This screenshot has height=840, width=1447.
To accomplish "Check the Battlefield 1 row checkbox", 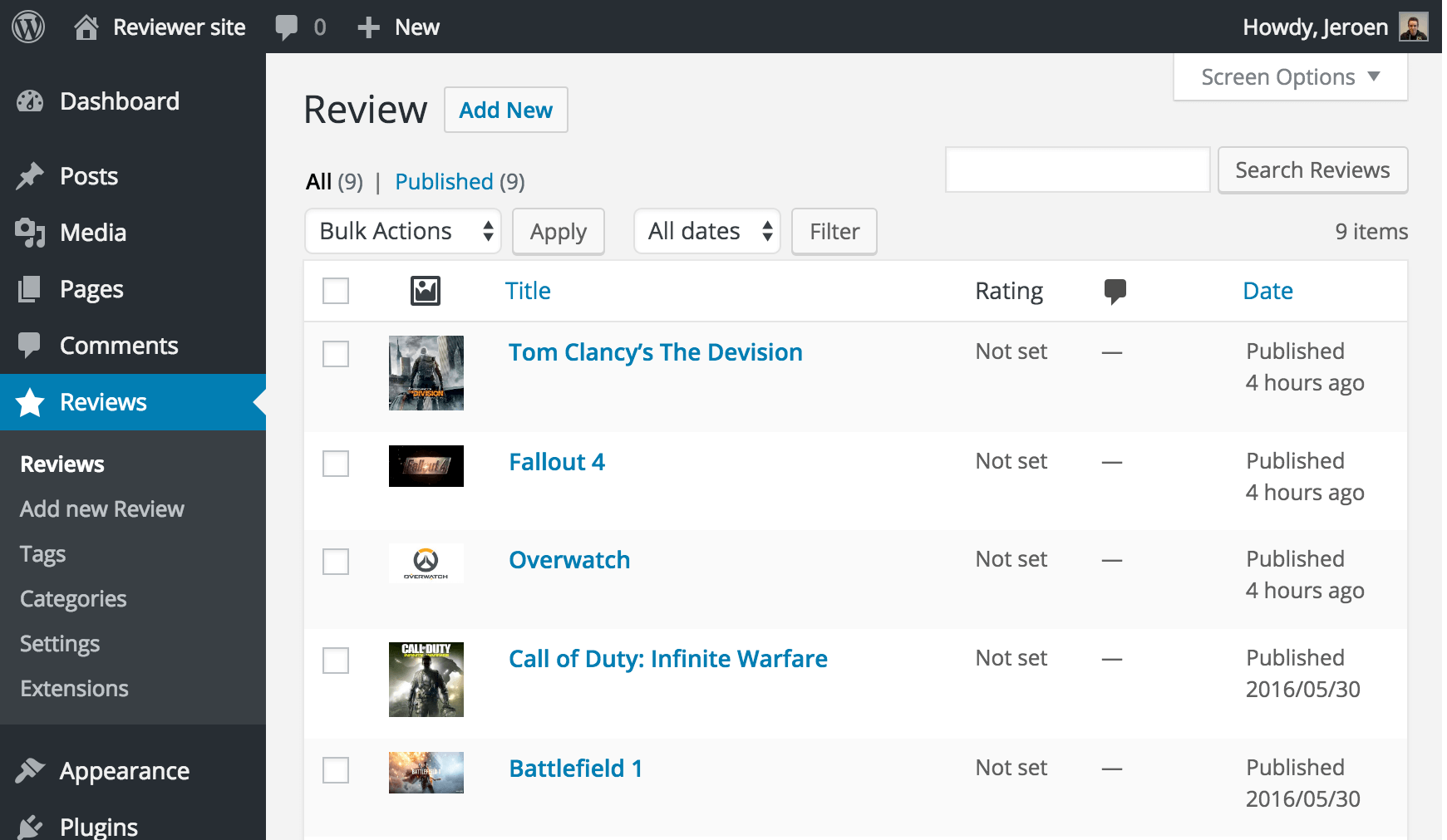I will pos(336,770).
